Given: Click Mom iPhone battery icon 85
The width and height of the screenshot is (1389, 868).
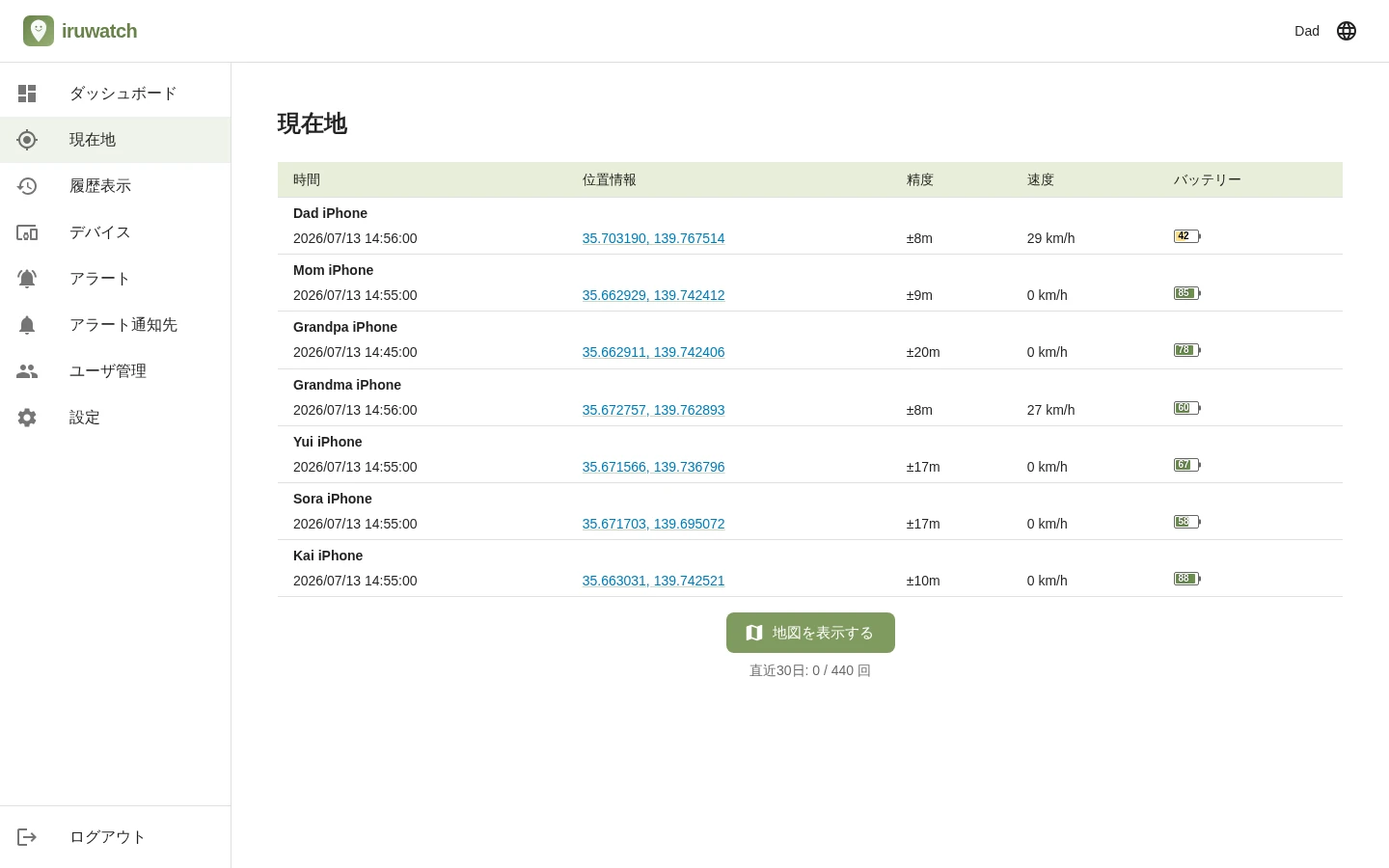Looking at the screenshot, I should 1187,293.
